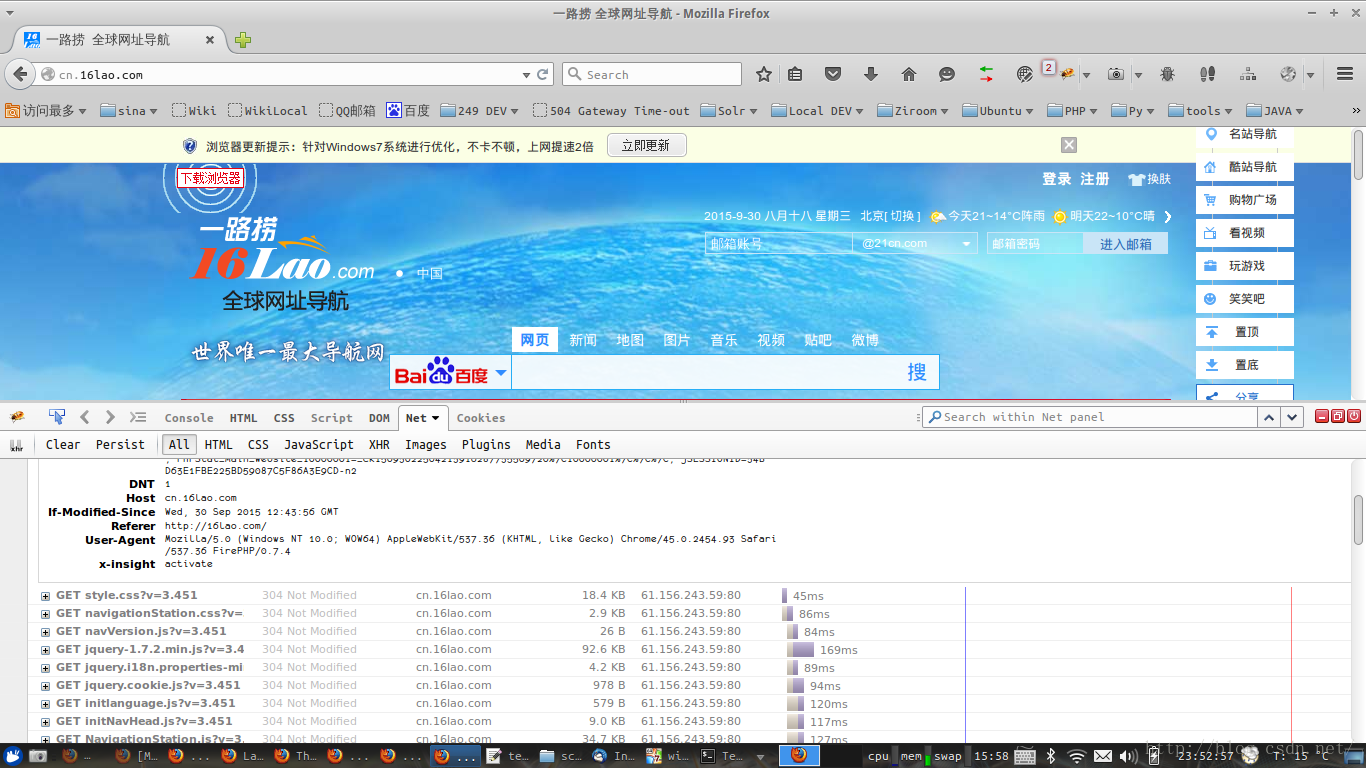Viewport: 1366px width, 768px height.
Task: Filter the Net panel by CSS requests
Action: [x=258, y=445]
